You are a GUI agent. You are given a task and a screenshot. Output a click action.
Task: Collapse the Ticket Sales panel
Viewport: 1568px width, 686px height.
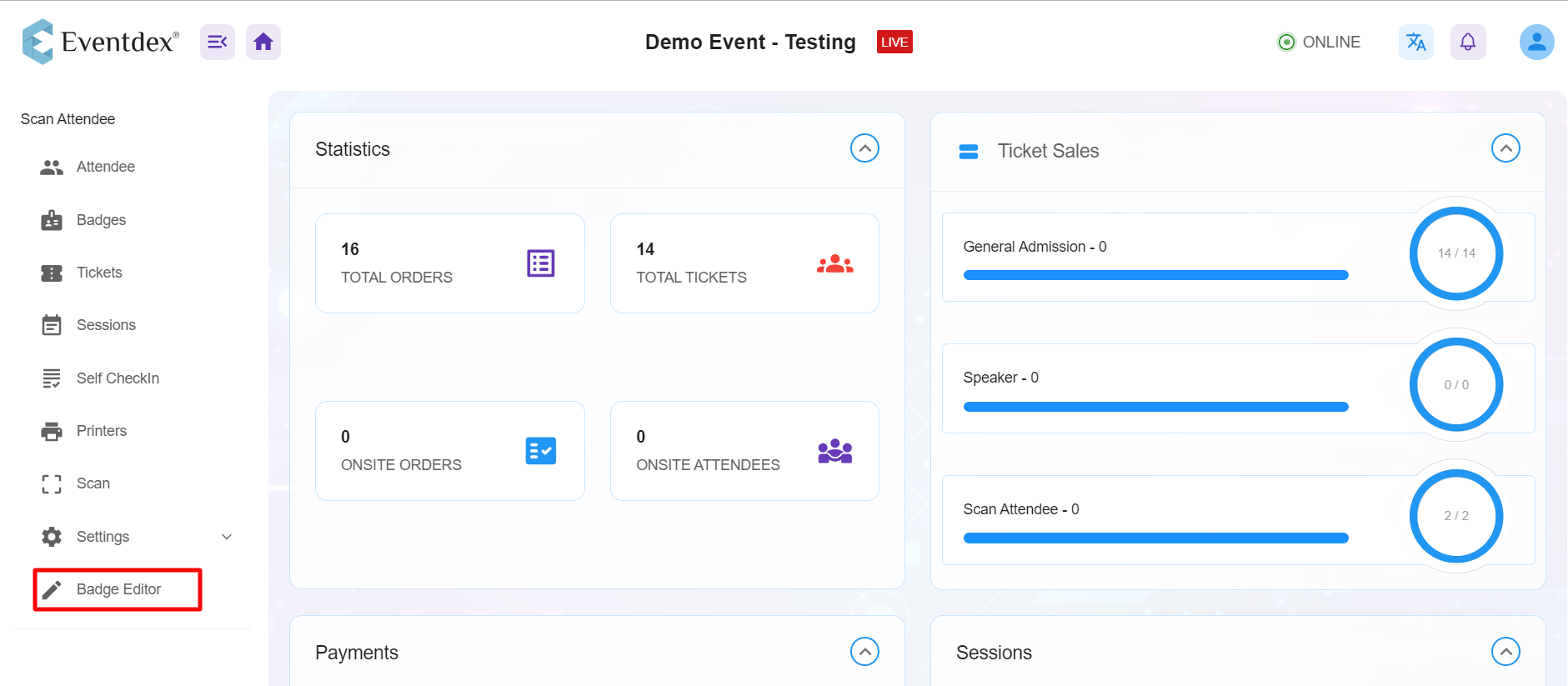(1505, 148)
